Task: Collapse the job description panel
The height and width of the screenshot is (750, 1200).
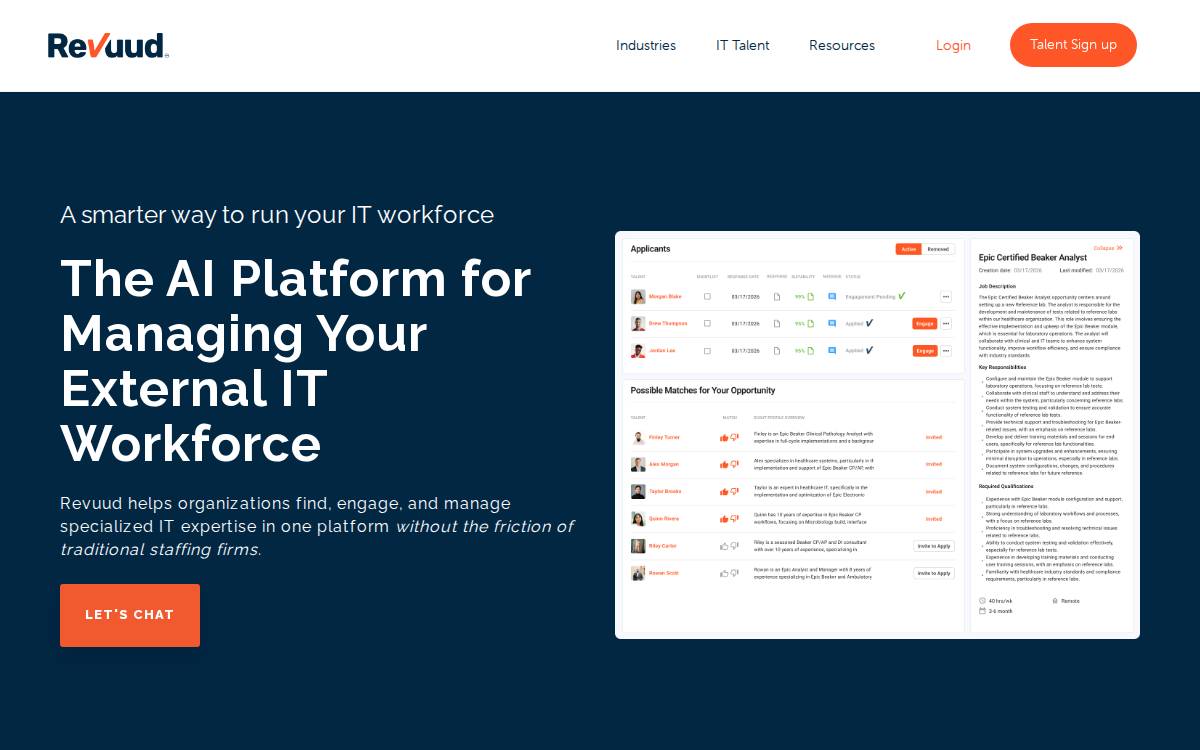Action: pyautogui.click(x=1108, y=248)
